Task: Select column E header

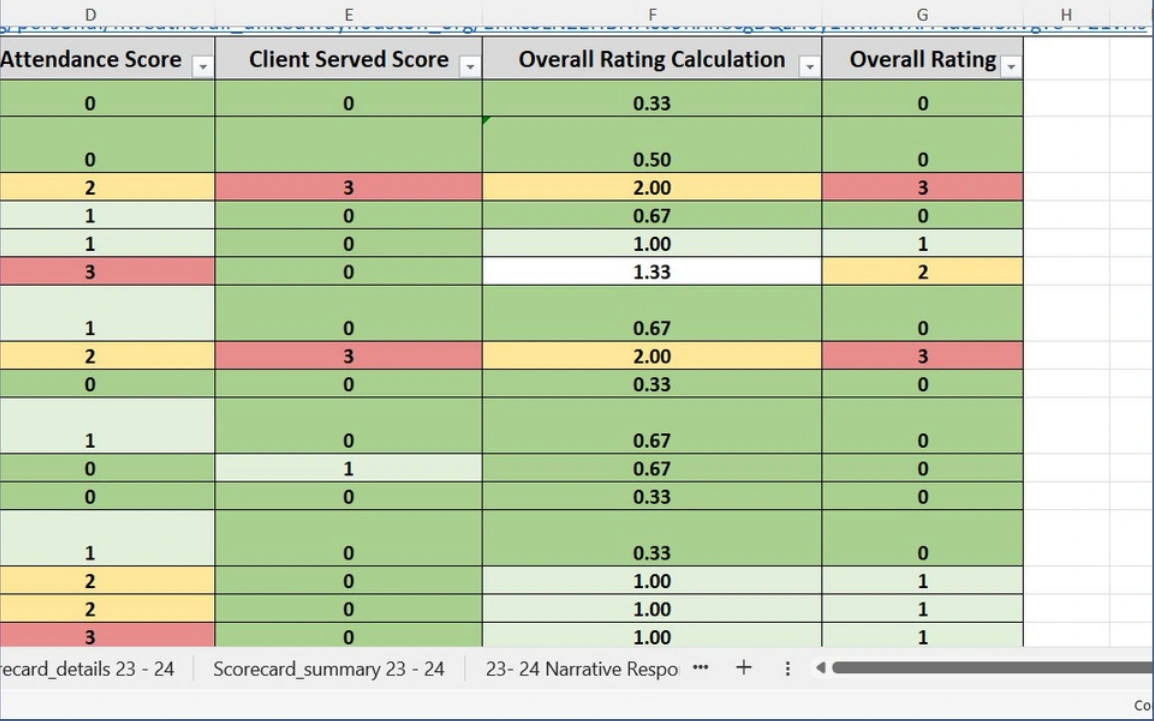Action: [x=349, y=15]
